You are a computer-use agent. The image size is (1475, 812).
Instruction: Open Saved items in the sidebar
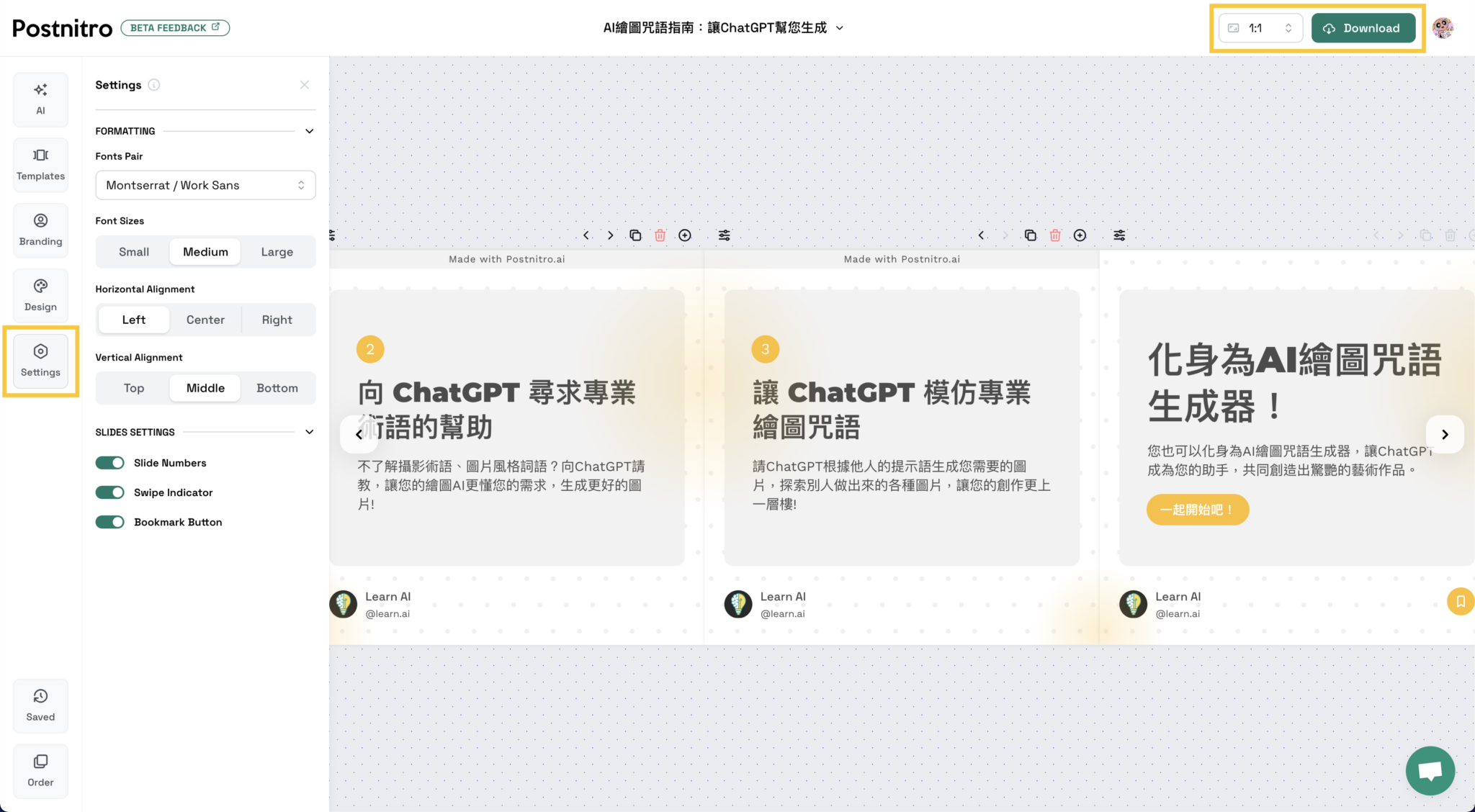click(40, 705)
